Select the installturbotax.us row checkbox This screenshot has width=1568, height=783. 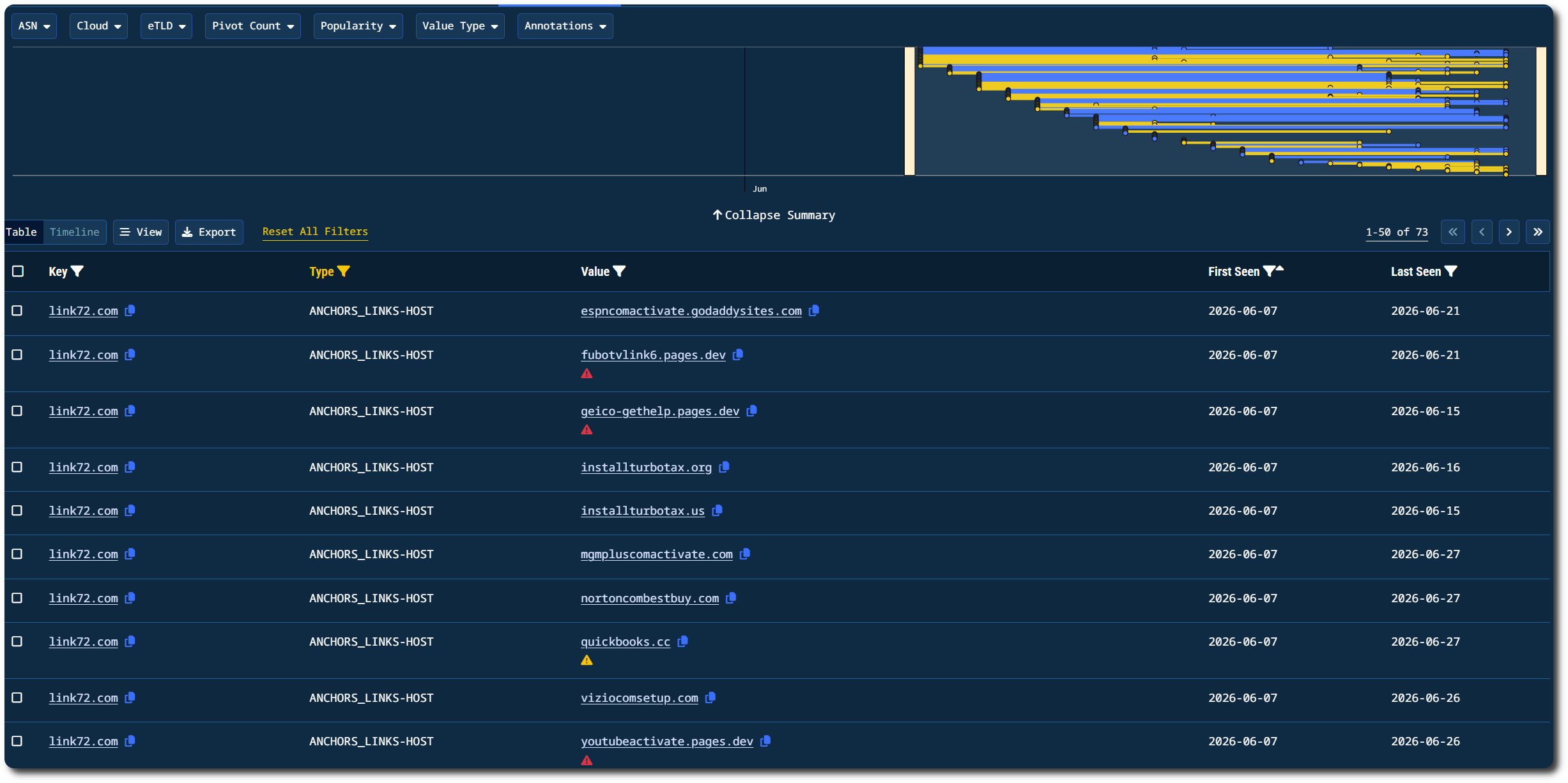(x=17, y=510)
